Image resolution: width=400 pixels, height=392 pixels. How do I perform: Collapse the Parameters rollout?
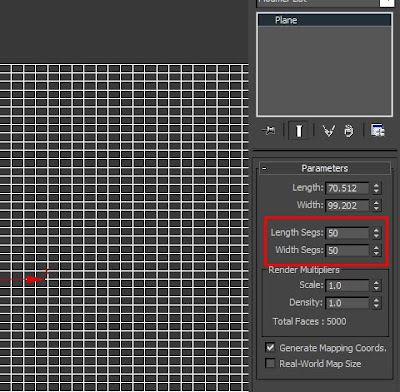click(325, 168)
